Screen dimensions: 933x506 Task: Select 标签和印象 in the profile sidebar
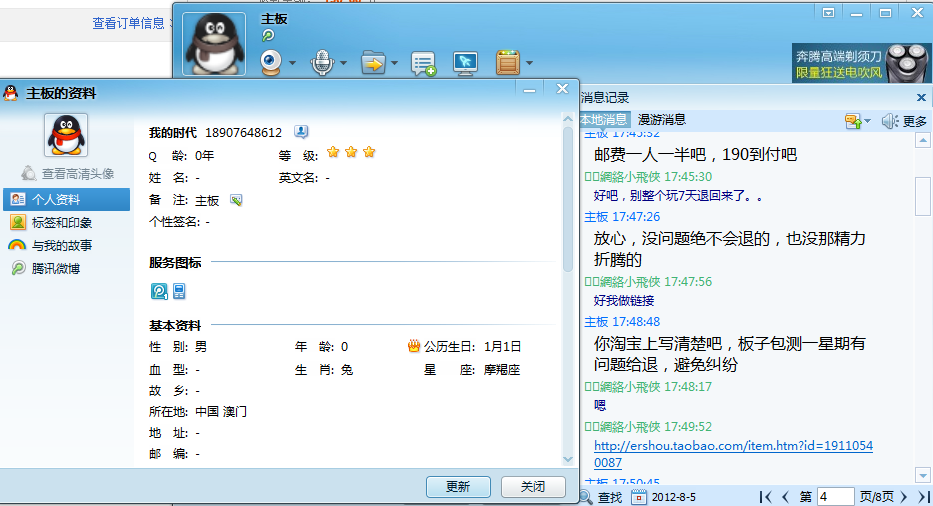(x=61, y=222)
